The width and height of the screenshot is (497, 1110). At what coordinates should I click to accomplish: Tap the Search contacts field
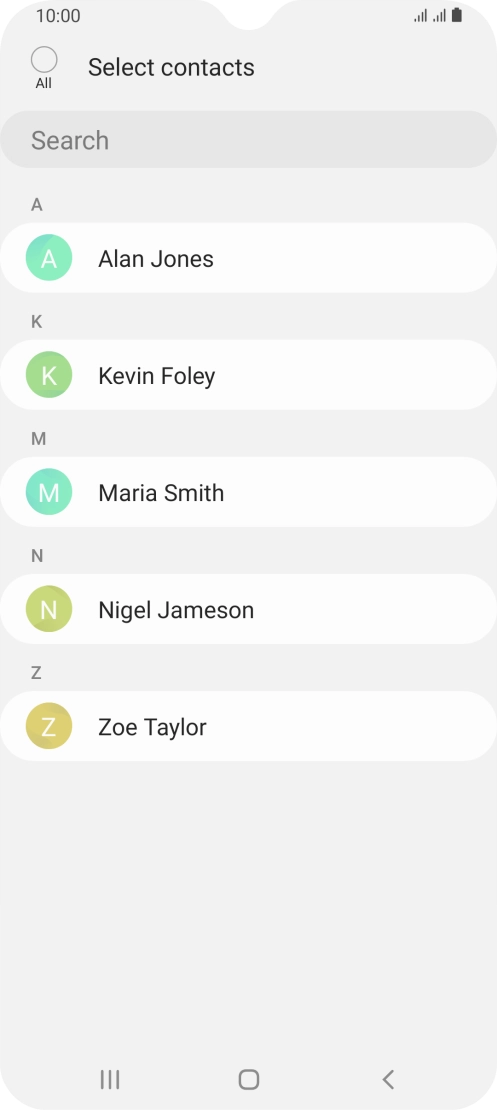coord(248,139)
